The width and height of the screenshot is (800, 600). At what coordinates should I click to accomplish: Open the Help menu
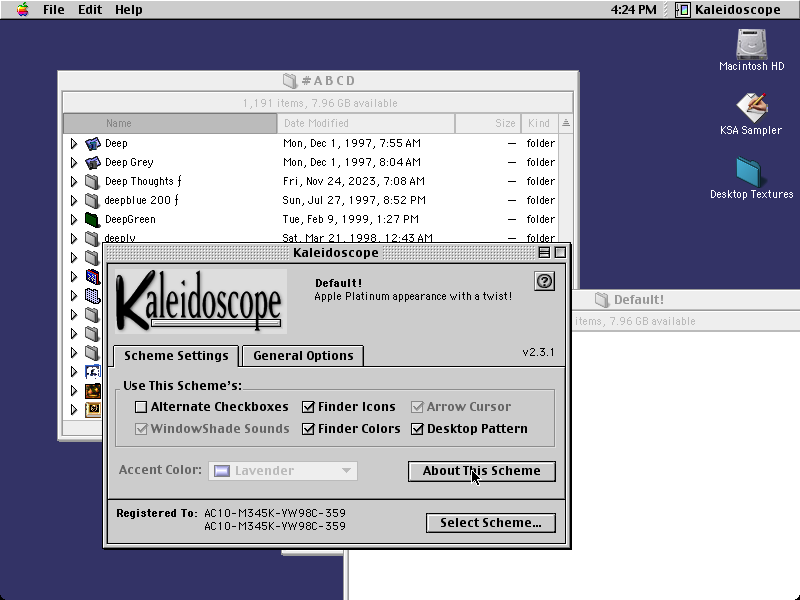129,10
